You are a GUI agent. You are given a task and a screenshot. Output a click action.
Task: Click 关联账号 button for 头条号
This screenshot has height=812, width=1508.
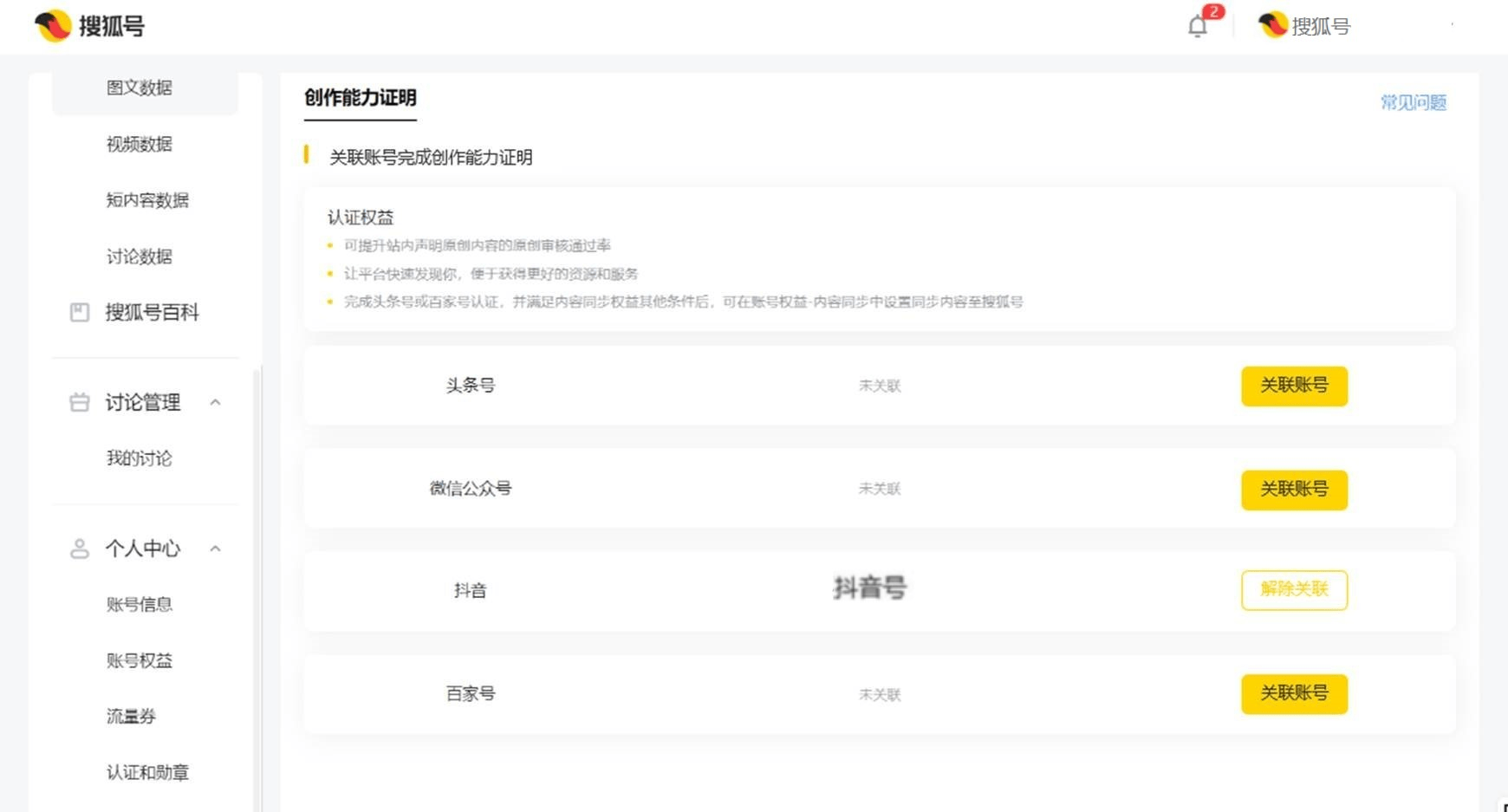(x=1294, y=386)
